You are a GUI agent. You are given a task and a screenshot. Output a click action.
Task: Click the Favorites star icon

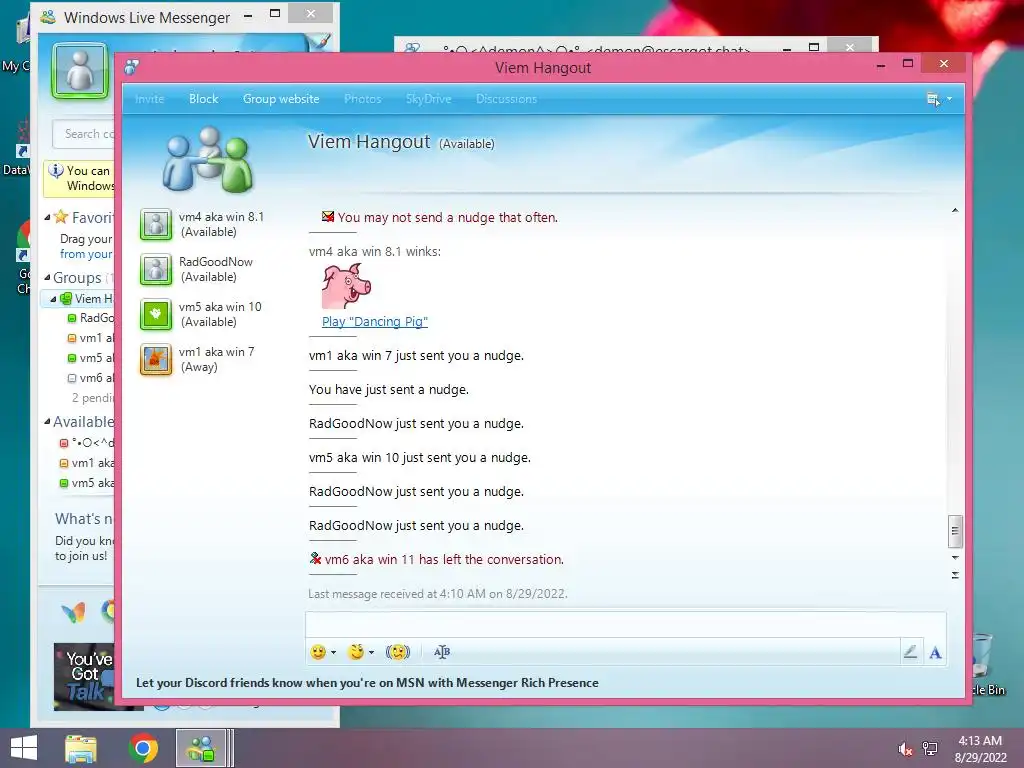tap(61, 216)
